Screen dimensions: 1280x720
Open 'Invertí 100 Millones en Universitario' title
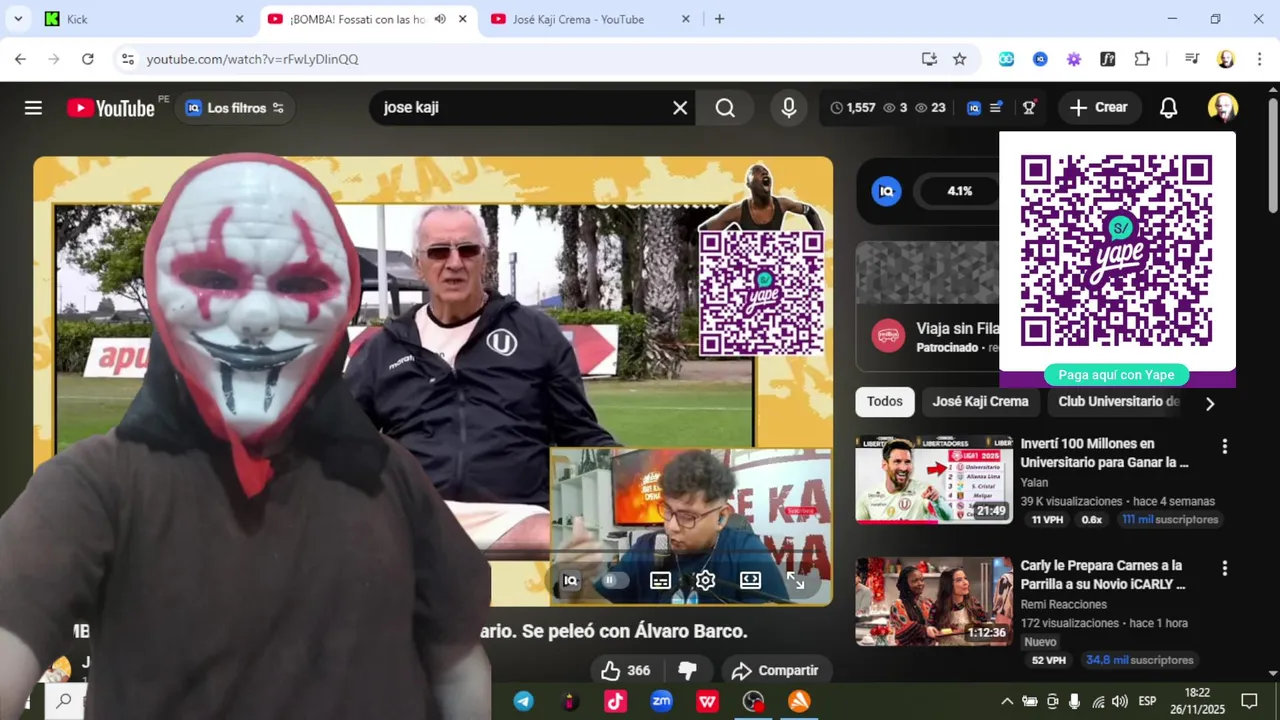click(1104, 453)
